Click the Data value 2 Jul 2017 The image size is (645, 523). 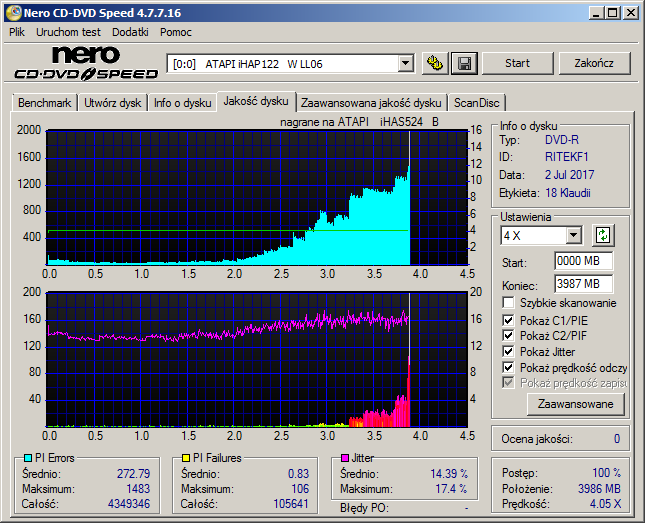[x=570, y=175]
